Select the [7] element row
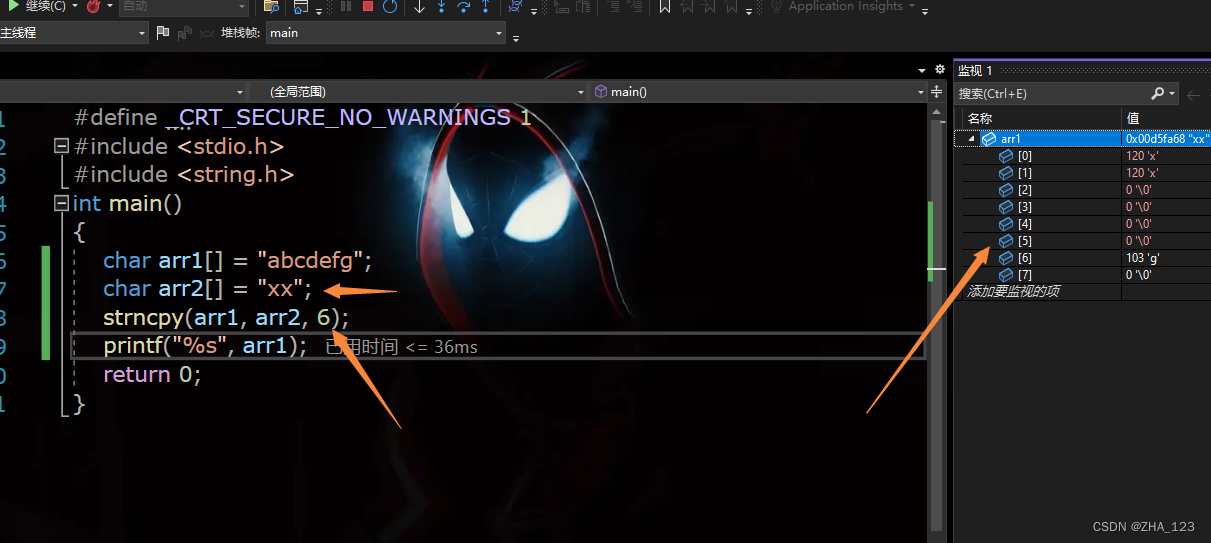1211x543 pixels. point(1083,274)
